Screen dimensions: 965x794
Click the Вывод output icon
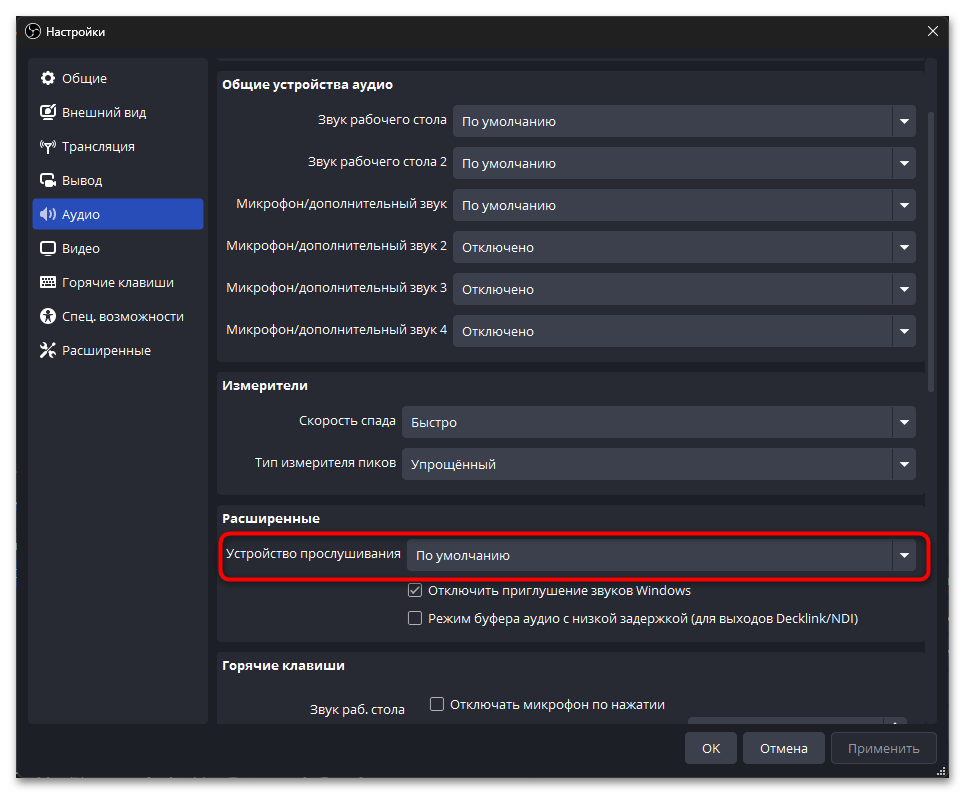[x=47, y=180]
